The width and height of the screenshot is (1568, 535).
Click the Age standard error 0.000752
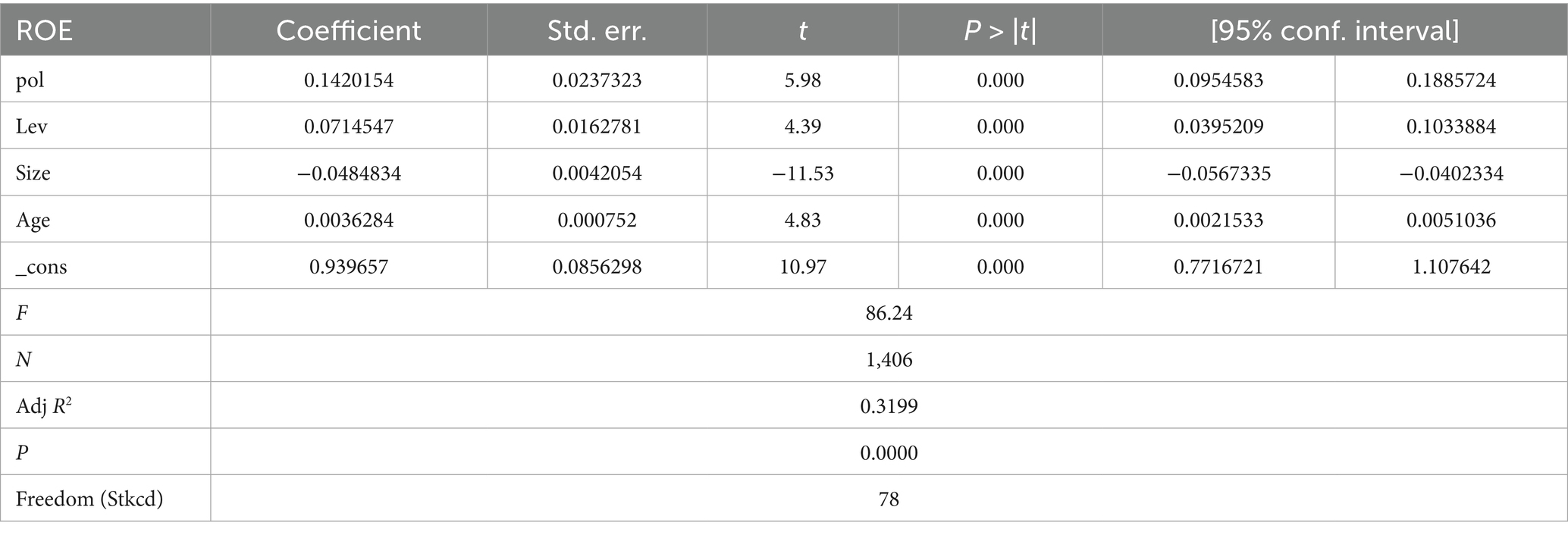pyautogui.click(x=597, y=220)
